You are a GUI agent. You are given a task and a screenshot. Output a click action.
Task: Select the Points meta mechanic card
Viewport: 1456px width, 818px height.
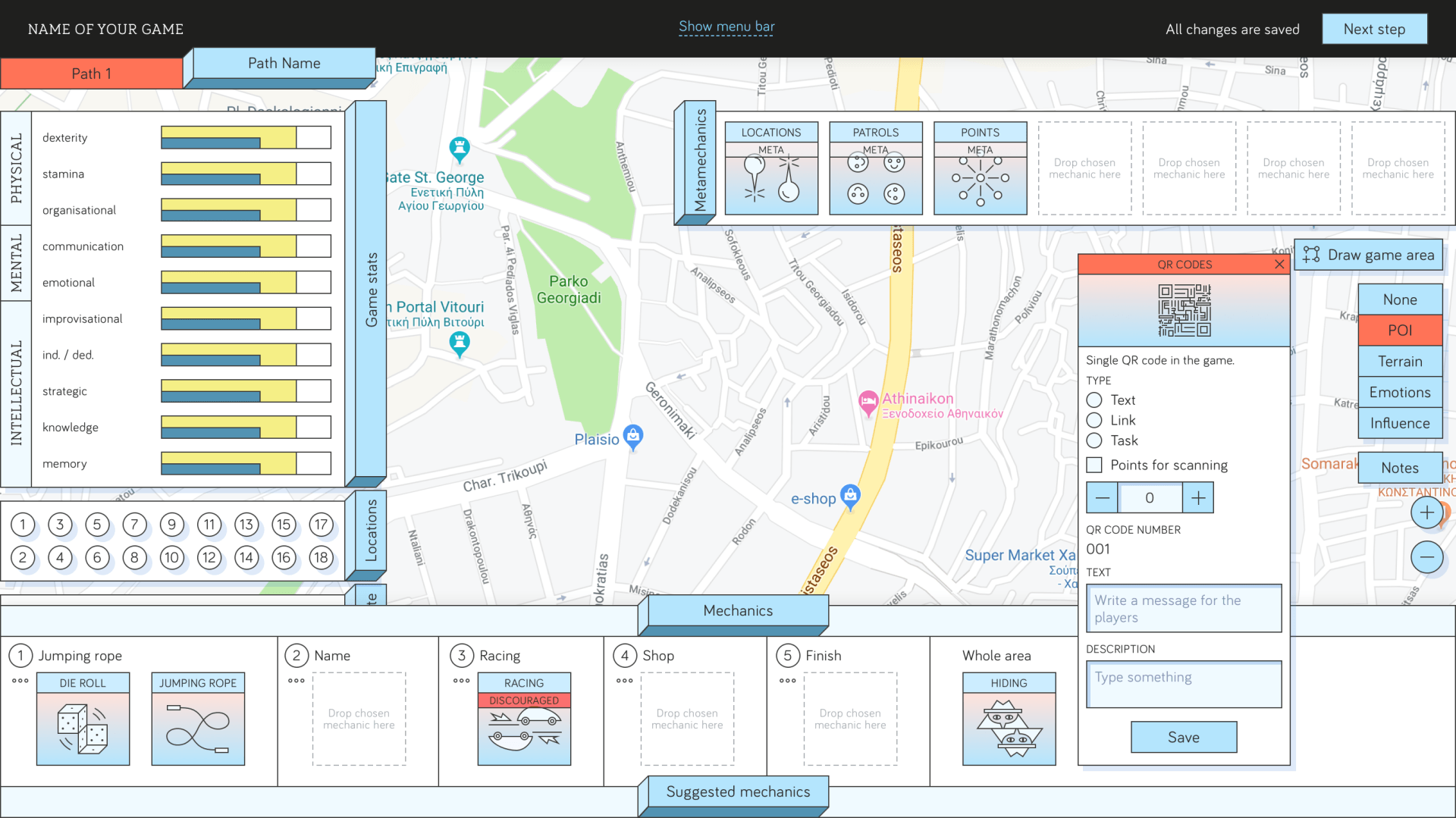981,168
